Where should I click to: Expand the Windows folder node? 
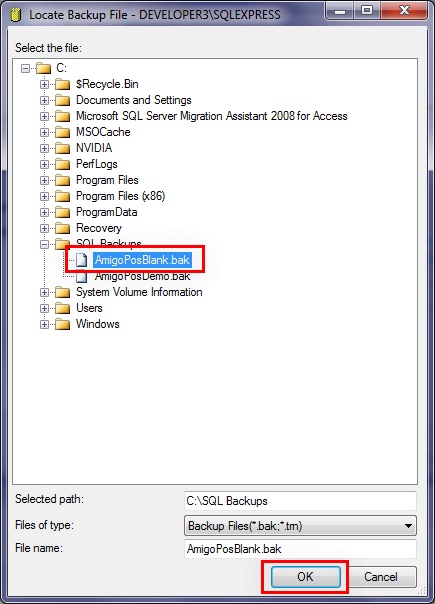(x=44, y=324)
